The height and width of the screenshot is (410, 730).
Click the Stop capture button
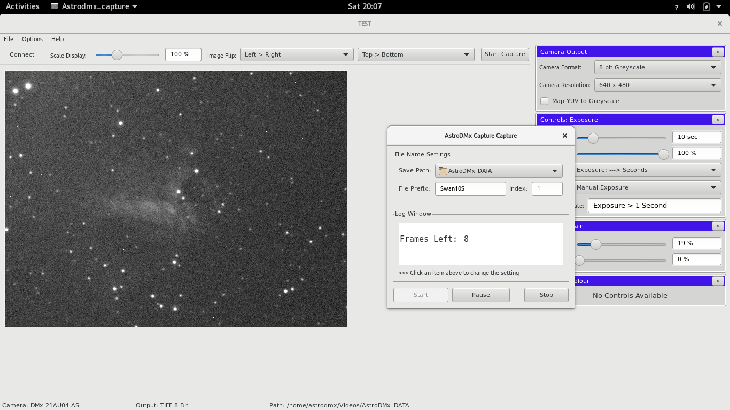click(546, 295)
